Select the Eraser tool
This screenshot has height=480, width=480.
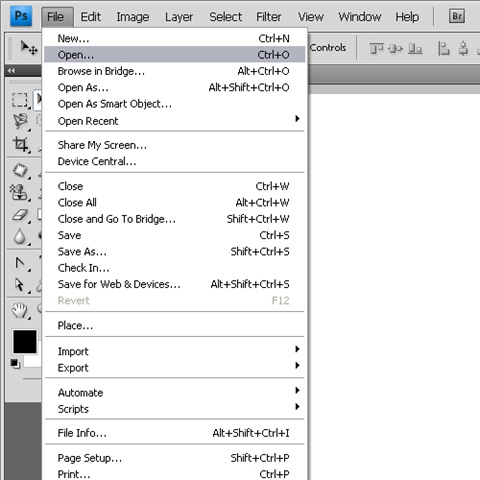[x=20, y=215]
